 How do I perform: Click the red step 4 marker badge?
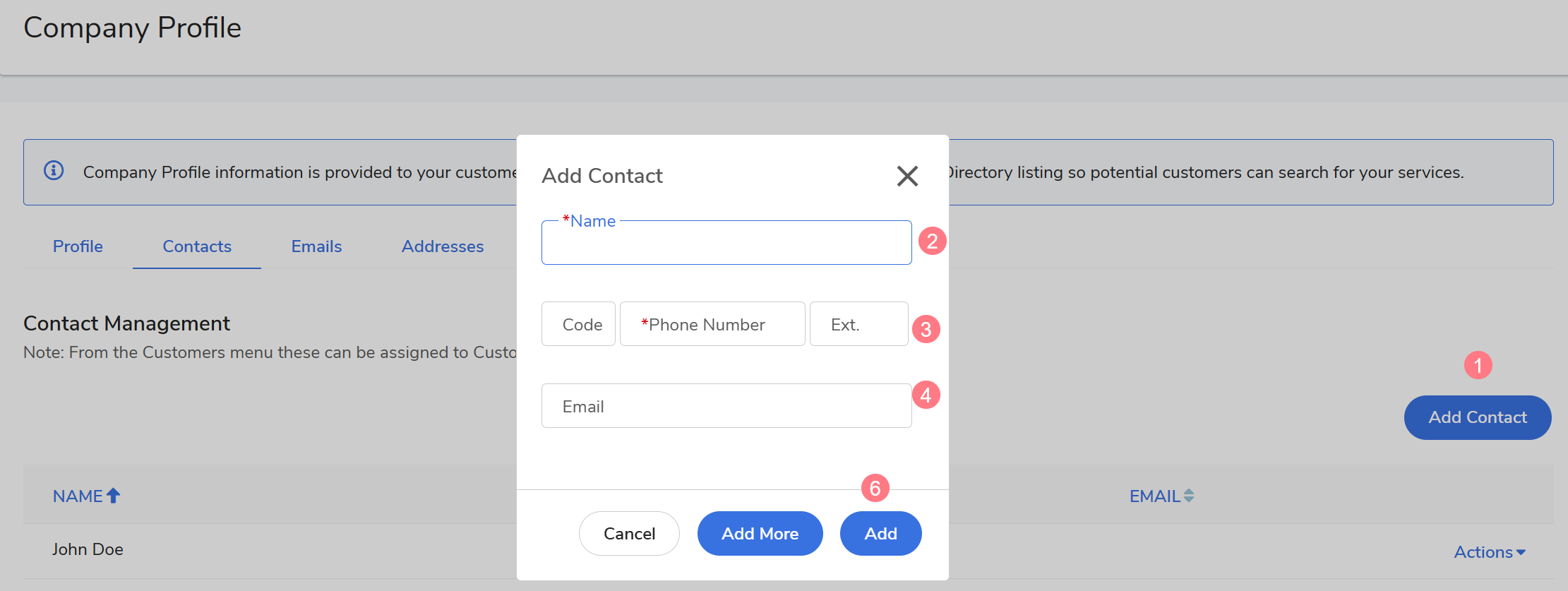(926, 395)
